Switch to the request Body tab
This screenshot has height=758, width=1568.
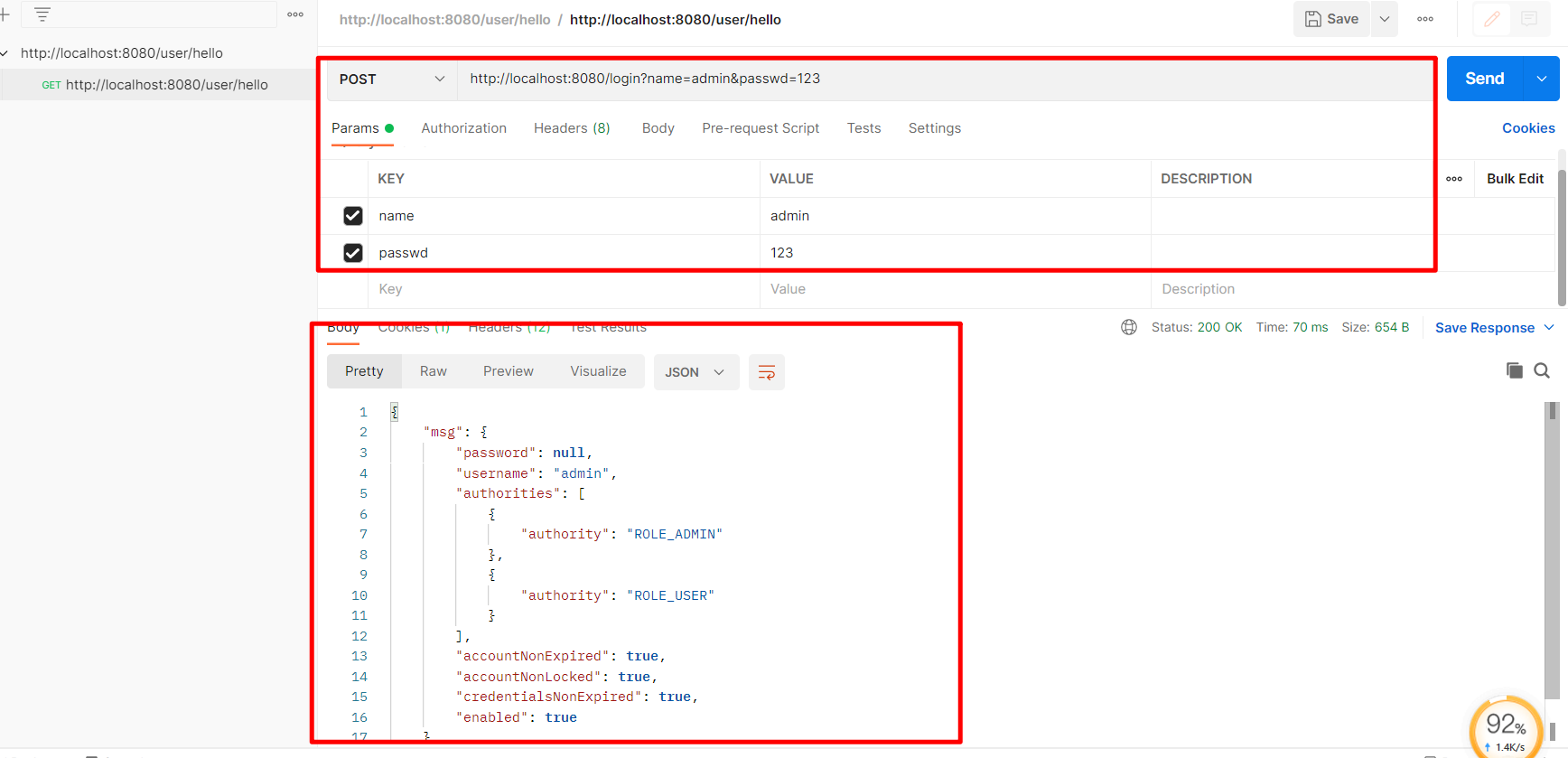click(x=658, y=128)
